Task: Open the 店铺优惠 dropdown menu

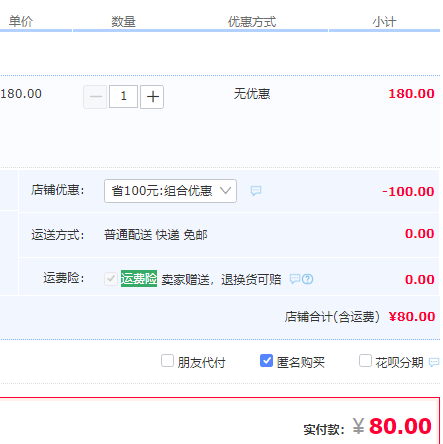Action: point(170,191)
